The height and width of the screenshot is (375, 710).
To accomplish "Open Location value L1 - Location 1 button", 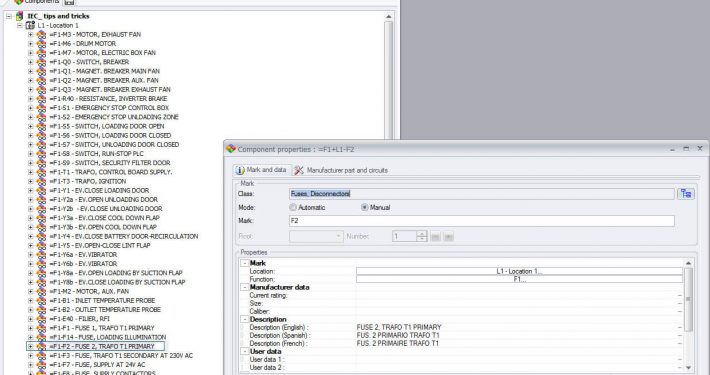I will tap(519, 271).
